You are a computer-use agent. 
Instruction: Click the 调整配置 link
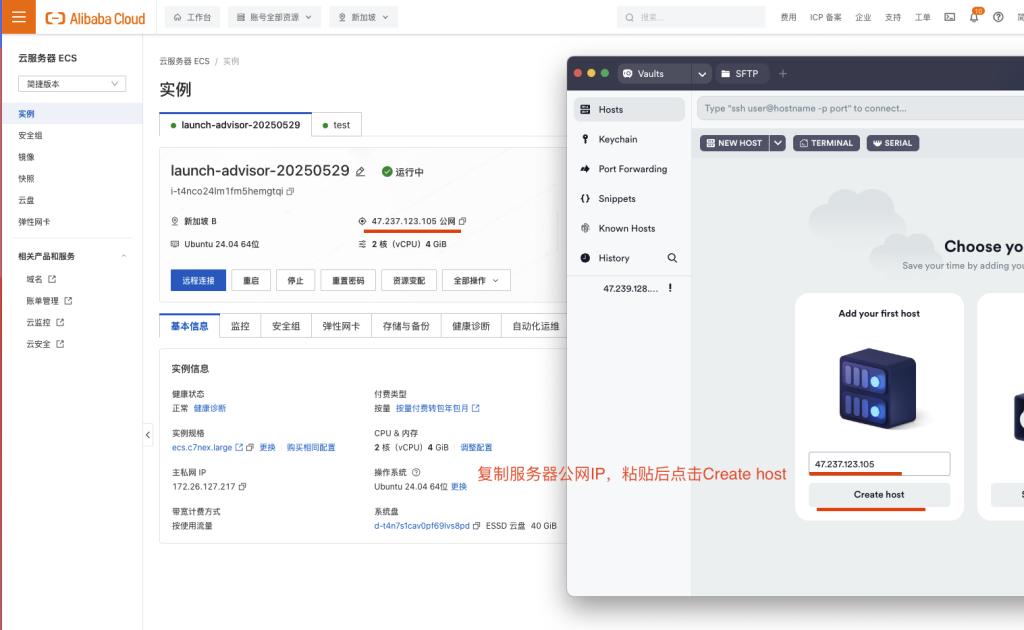tap(476, 447)
